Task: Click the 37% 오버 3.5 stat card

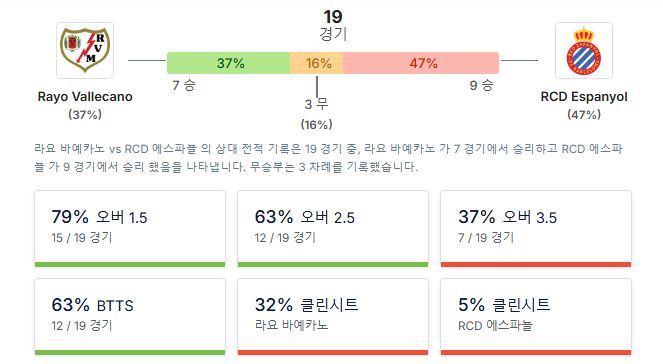Action: click(x=536, y=229)
